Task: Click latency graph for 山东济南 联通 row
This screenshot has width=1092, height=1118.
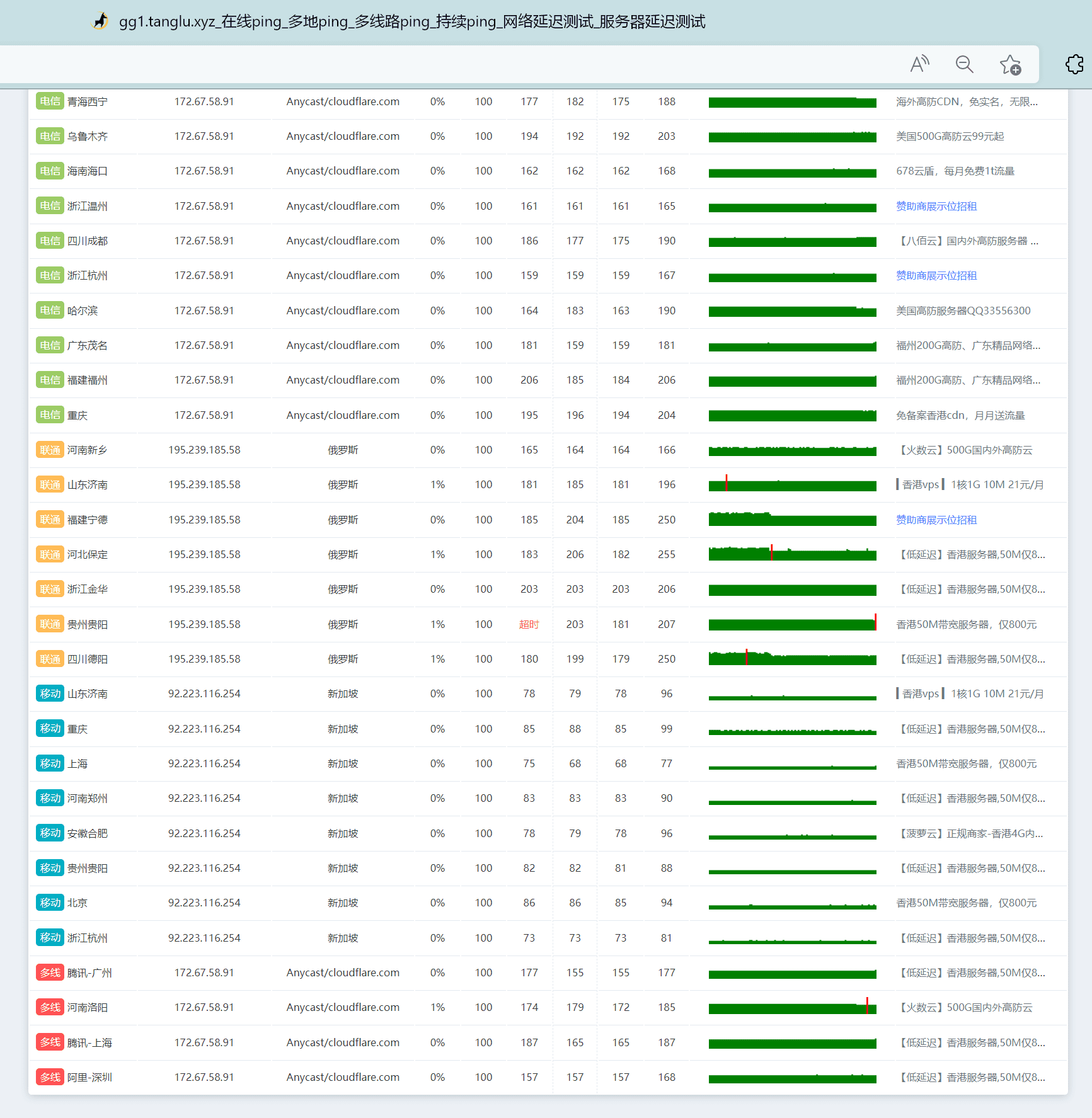Action: point(792,485)
